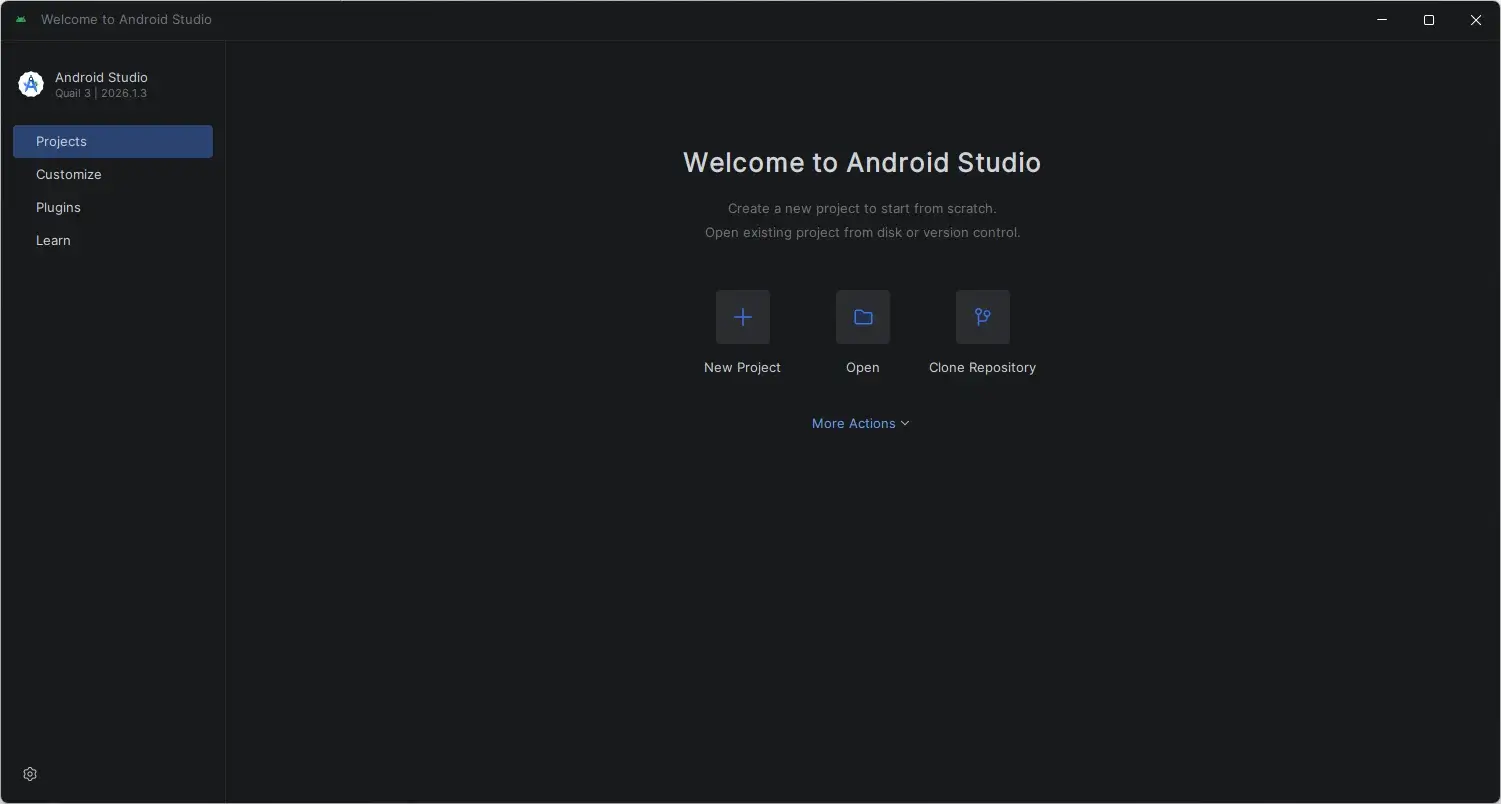The image size is (1501, 804).
Task: Open the settings gear at bottom left
Action: (x=30, y=774)
